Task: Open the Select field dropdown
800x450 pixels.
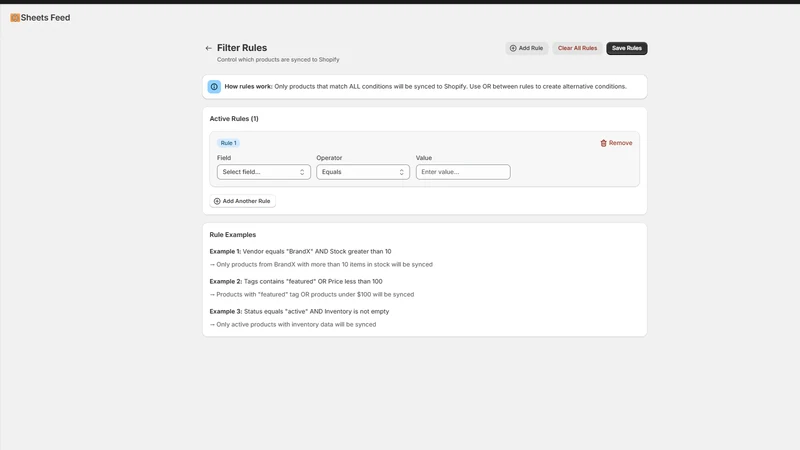Action: tap(263, 172)
